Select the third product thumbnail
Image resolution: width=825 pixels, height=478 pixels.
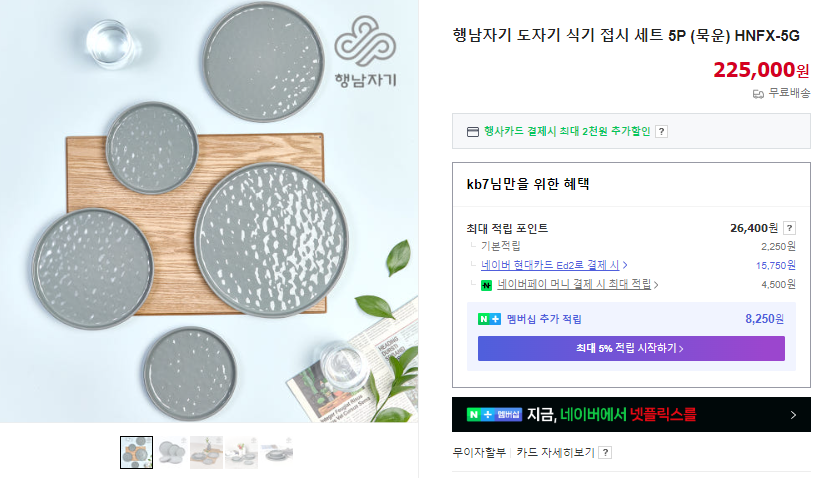tap(206, 452)
